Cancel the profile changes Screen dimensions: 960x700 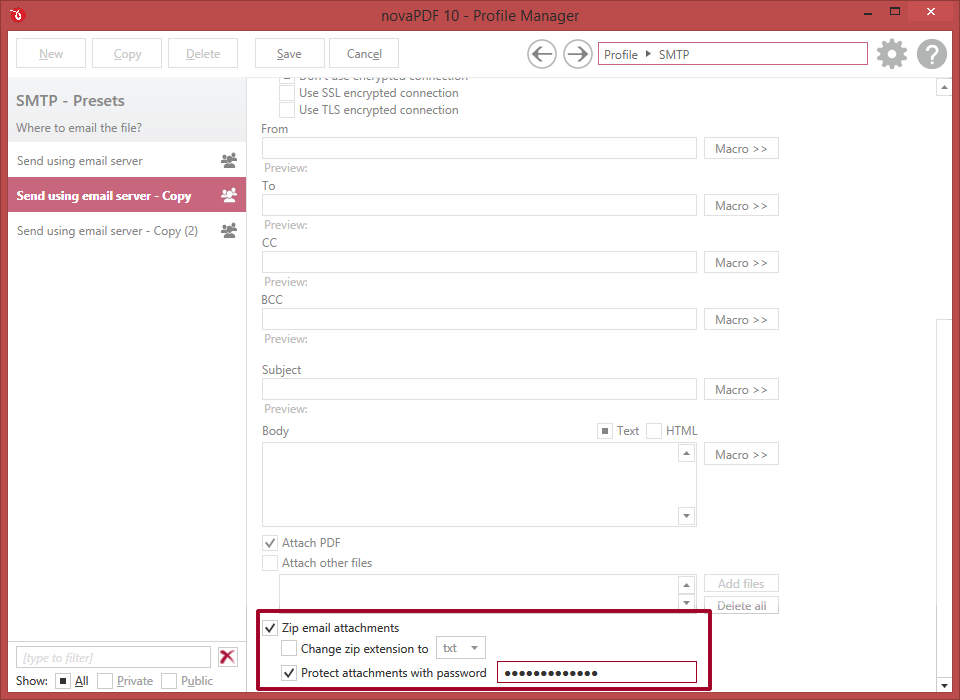pyautogui.click(x=364, y=54)
